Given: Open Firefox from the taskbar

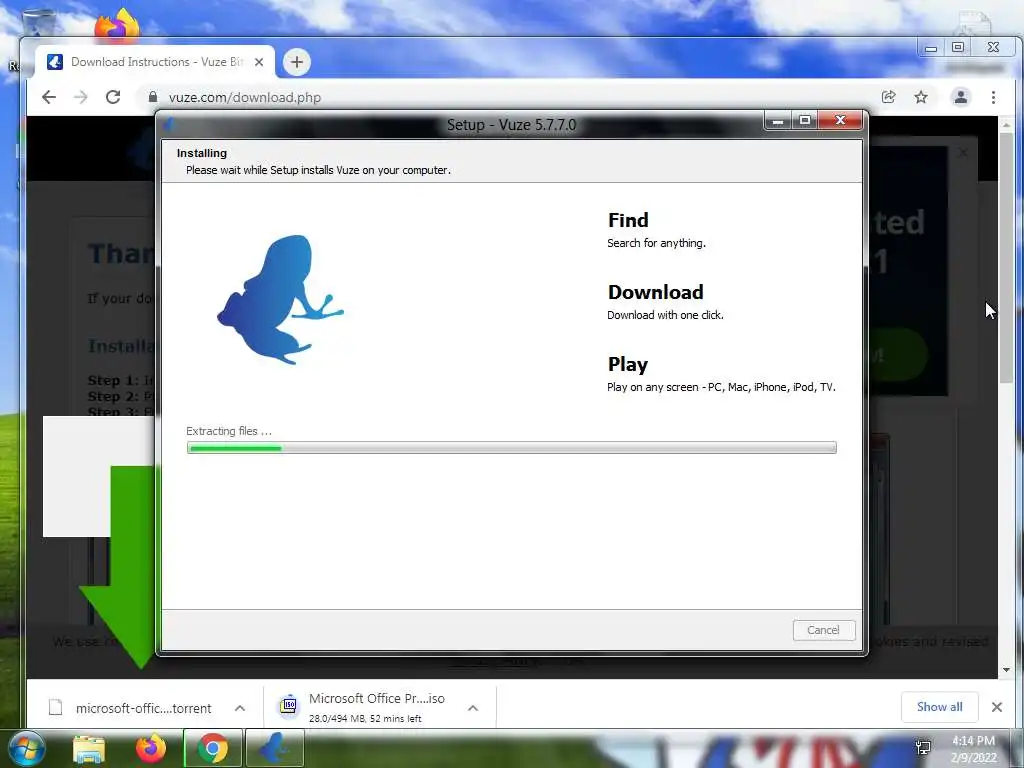Looking at the screenshot, I should click(x=151, y=749).
